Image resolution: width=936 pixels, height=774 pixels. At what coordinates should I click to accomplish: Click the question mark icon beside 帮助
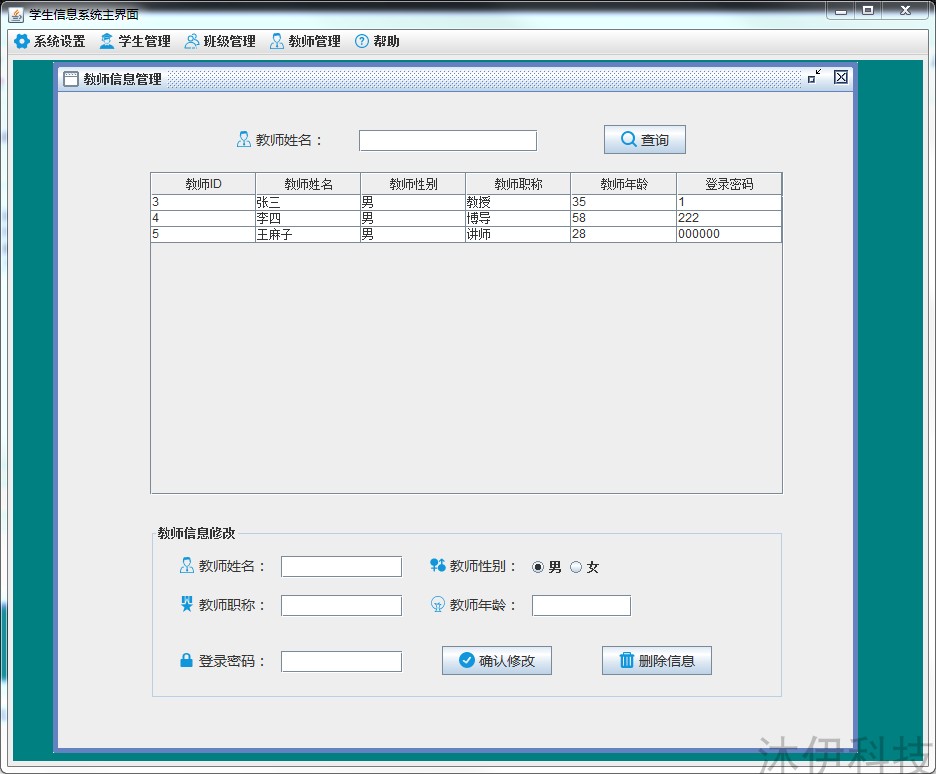click(362, 41)
